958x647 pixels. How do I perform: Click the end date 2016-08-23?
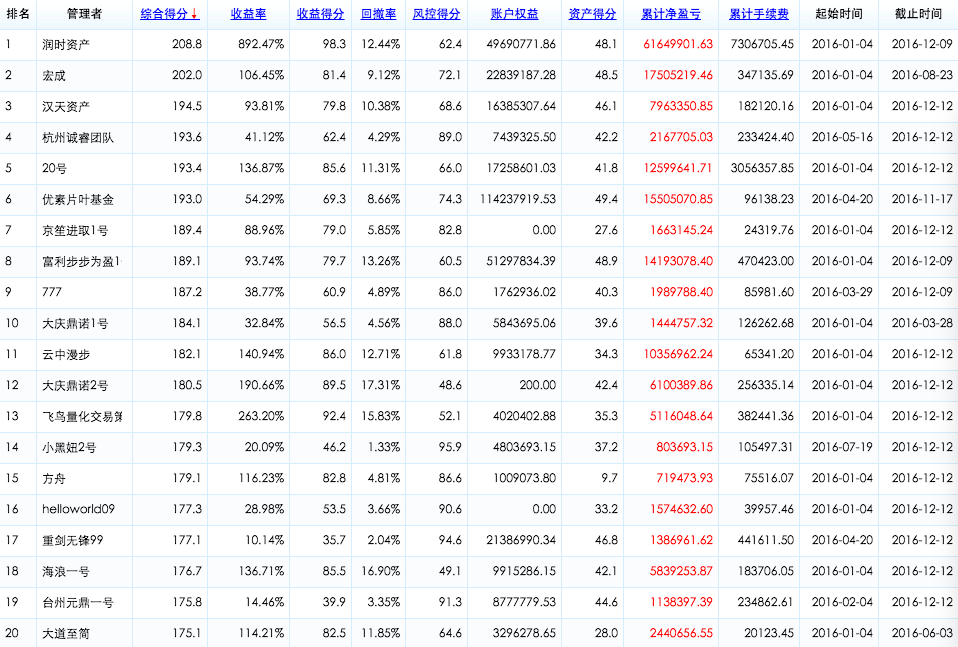point(922,75)
